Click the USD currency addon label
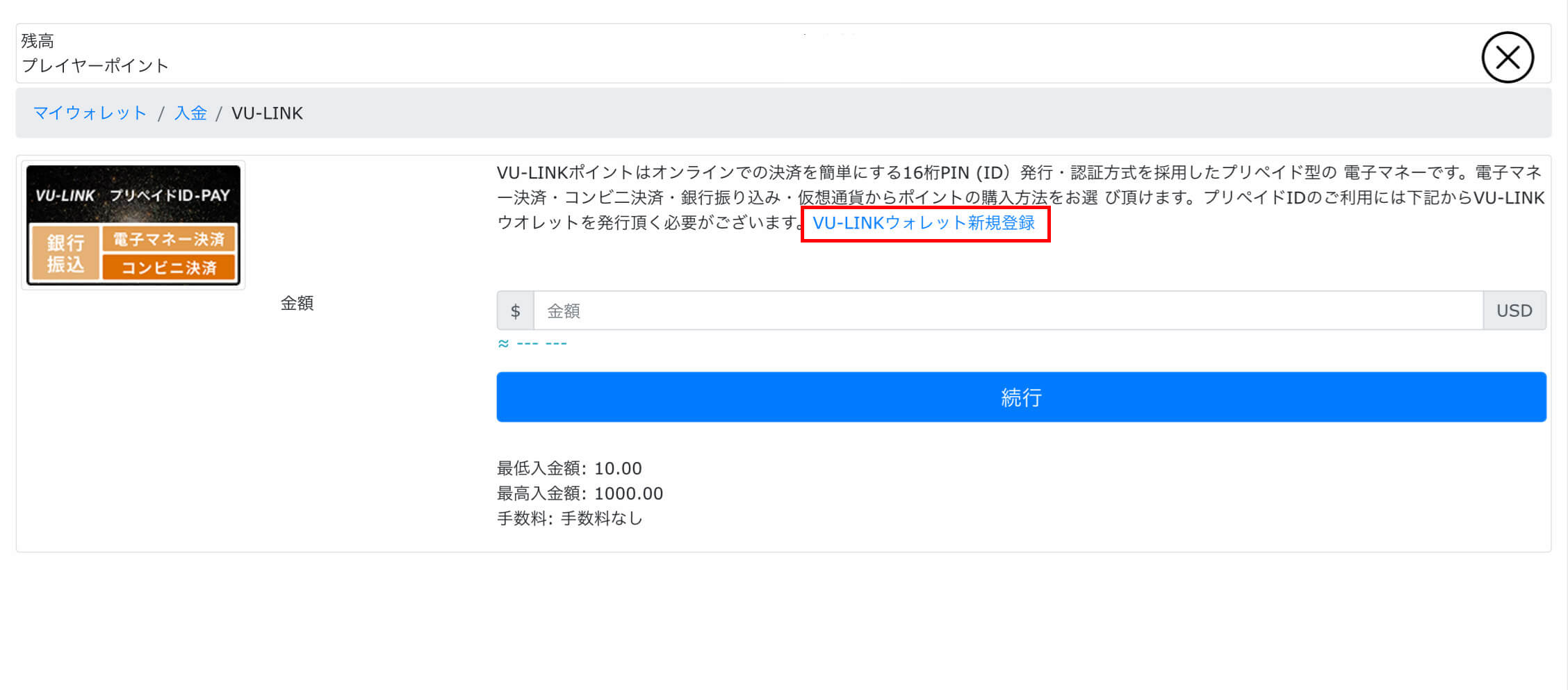This screenshot has height=690, width=1568. click(x=1514, y=311)
